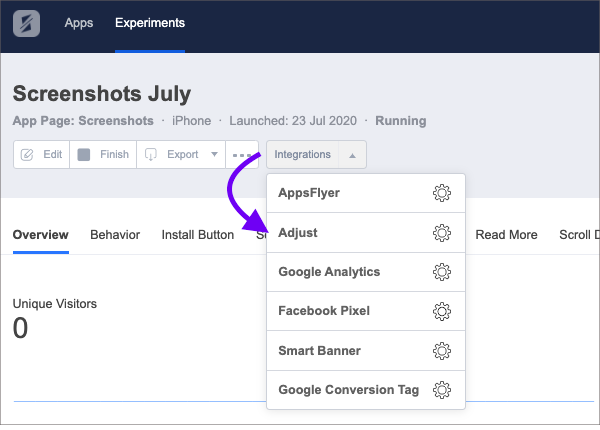Click the Running status text
This screenshot has width=600, height=430.
pos(401,121)
